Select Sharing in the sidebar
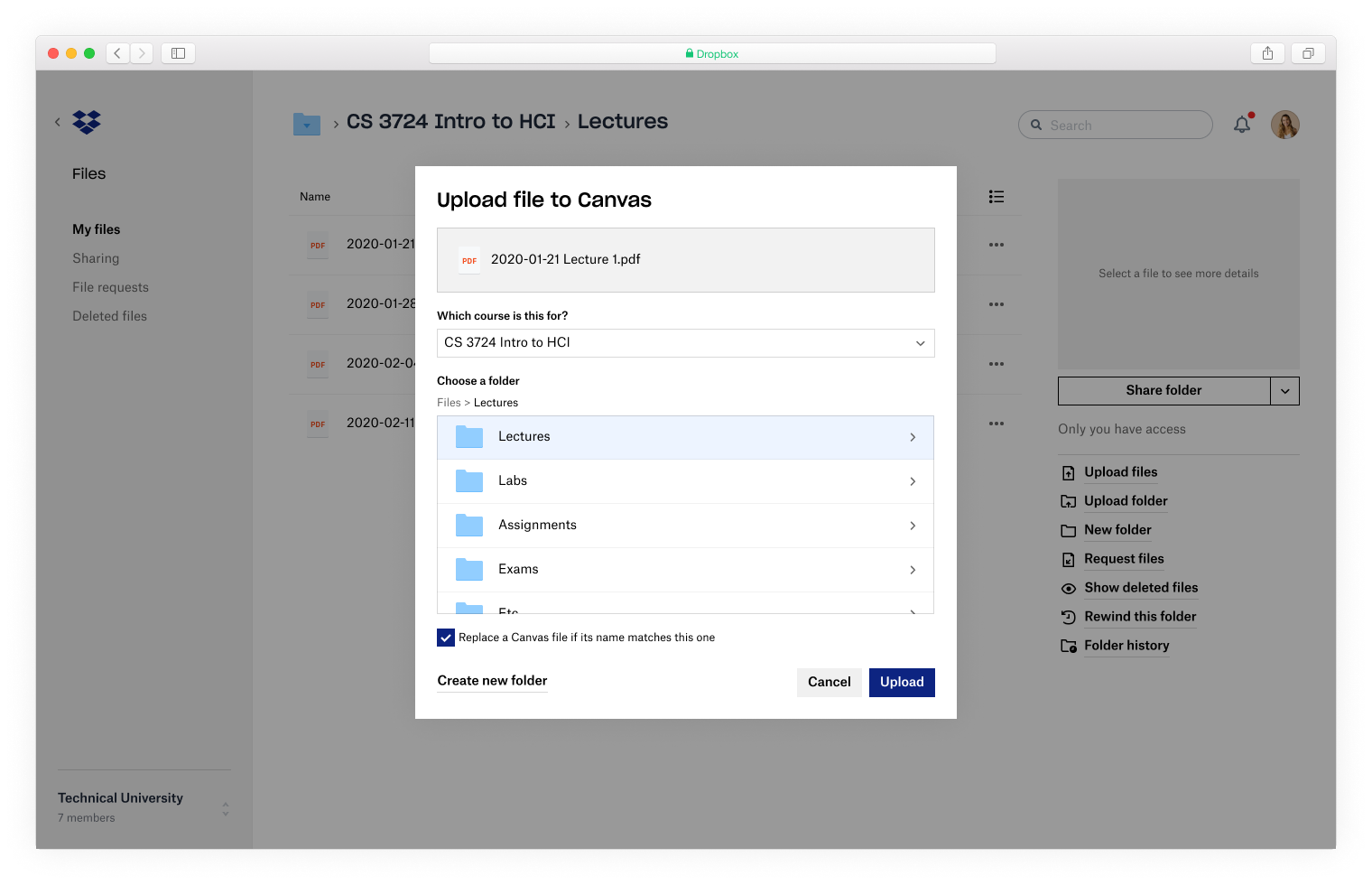Viewport: 1372px width, 885px height. point(96,258)
